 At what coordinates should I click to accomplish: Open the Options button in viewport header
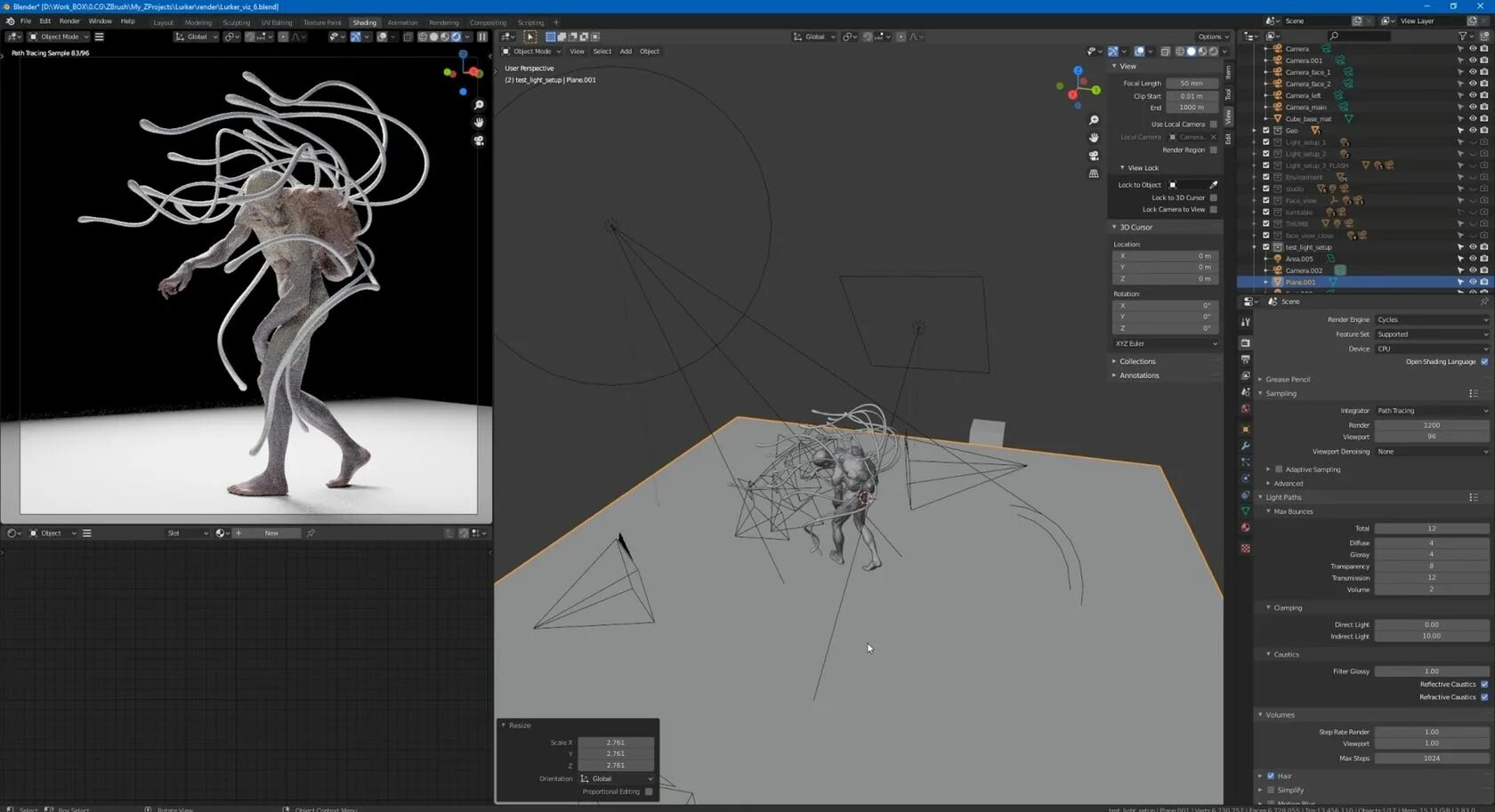tap(1212, 36)
